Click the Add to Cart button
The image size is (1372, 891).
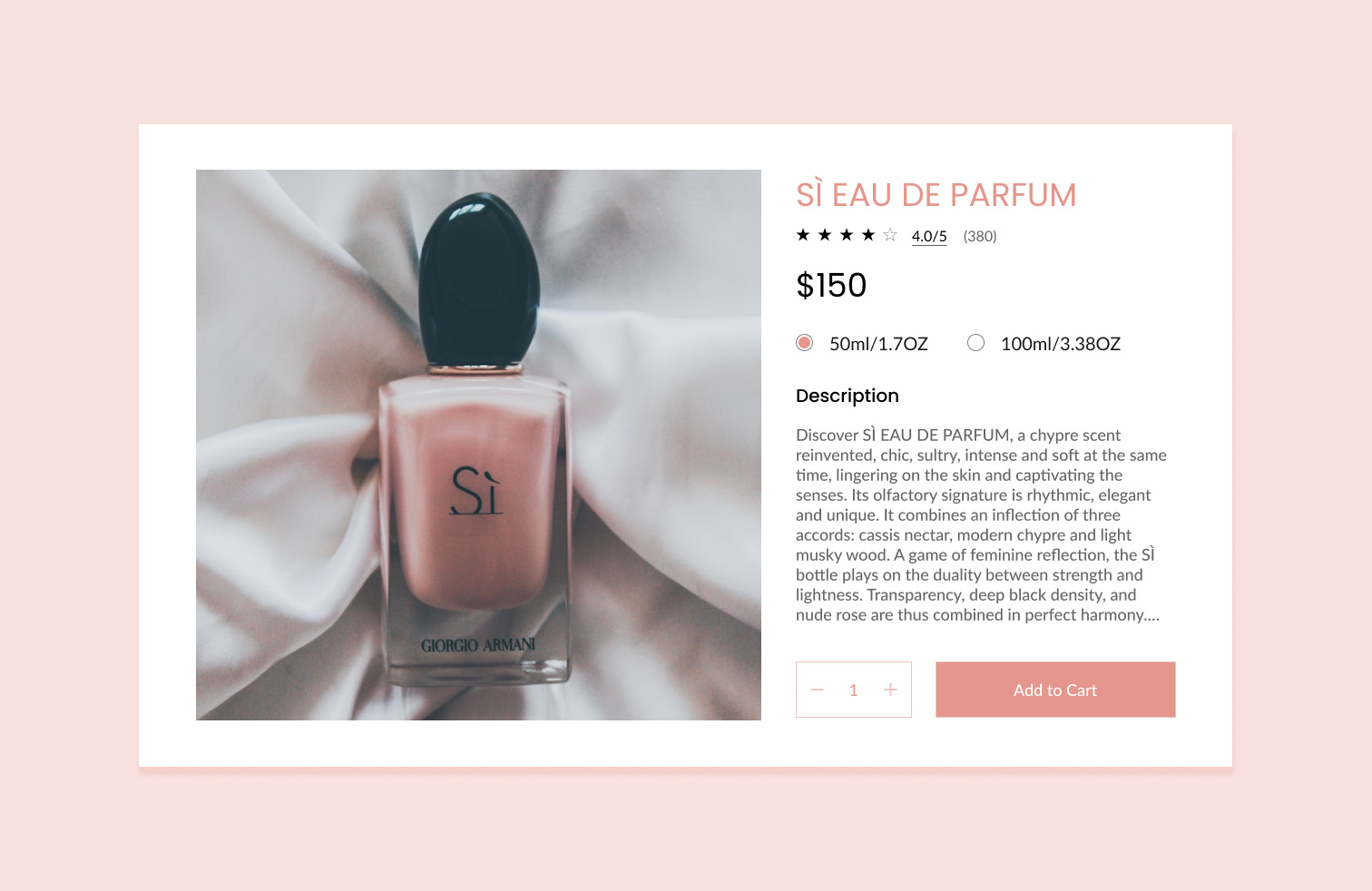point(1055,690)
